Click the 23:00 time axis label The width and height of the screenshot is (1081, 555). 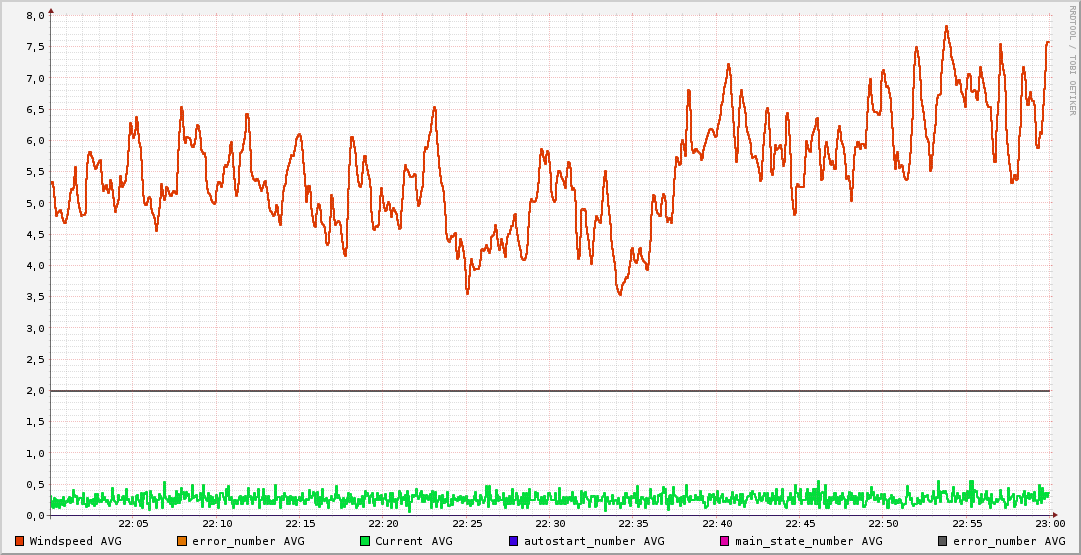pos(1049,524)
